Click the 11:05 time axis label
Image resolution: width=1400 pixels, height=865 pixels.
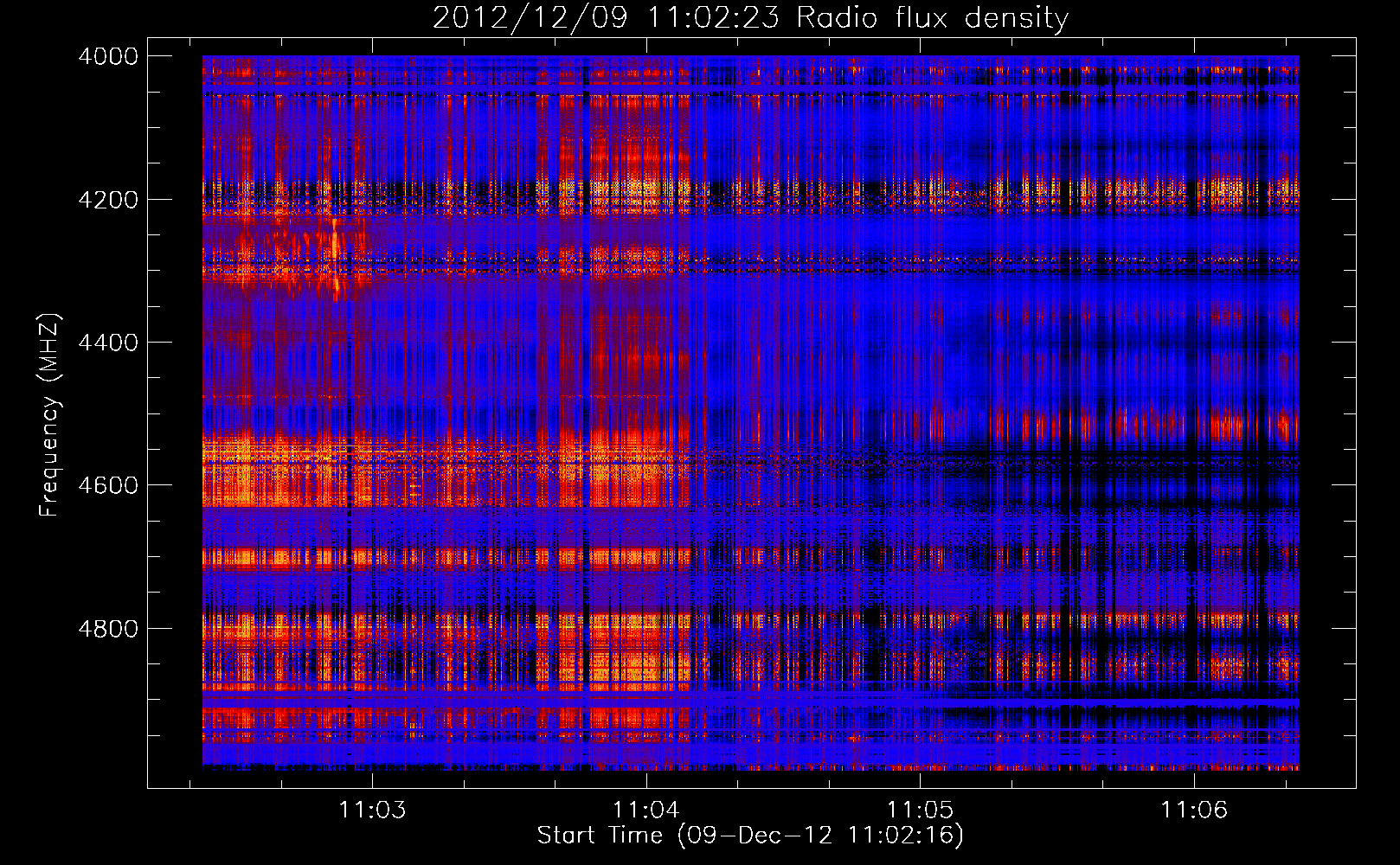[x=920, y=810]
